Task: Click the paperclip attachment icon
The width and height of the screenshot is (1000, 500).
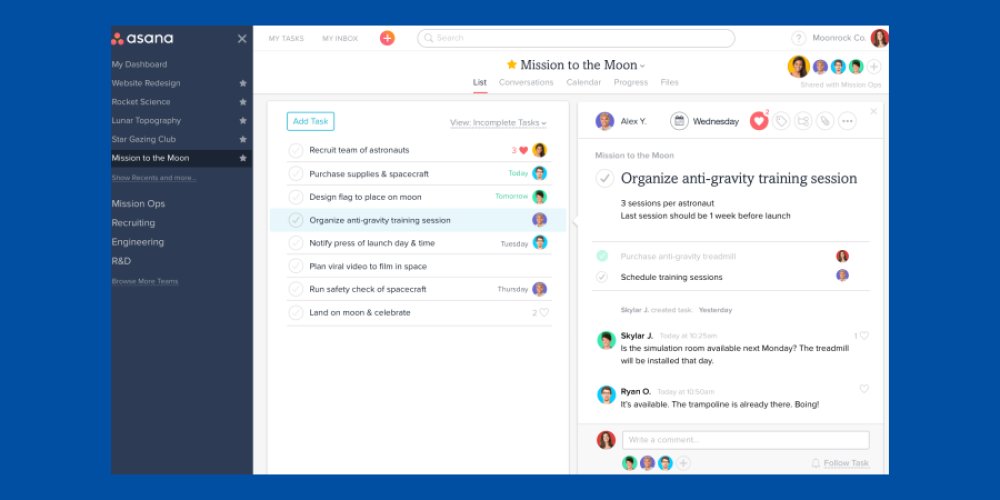Action: pyautogui.click(x=825, y=121)
